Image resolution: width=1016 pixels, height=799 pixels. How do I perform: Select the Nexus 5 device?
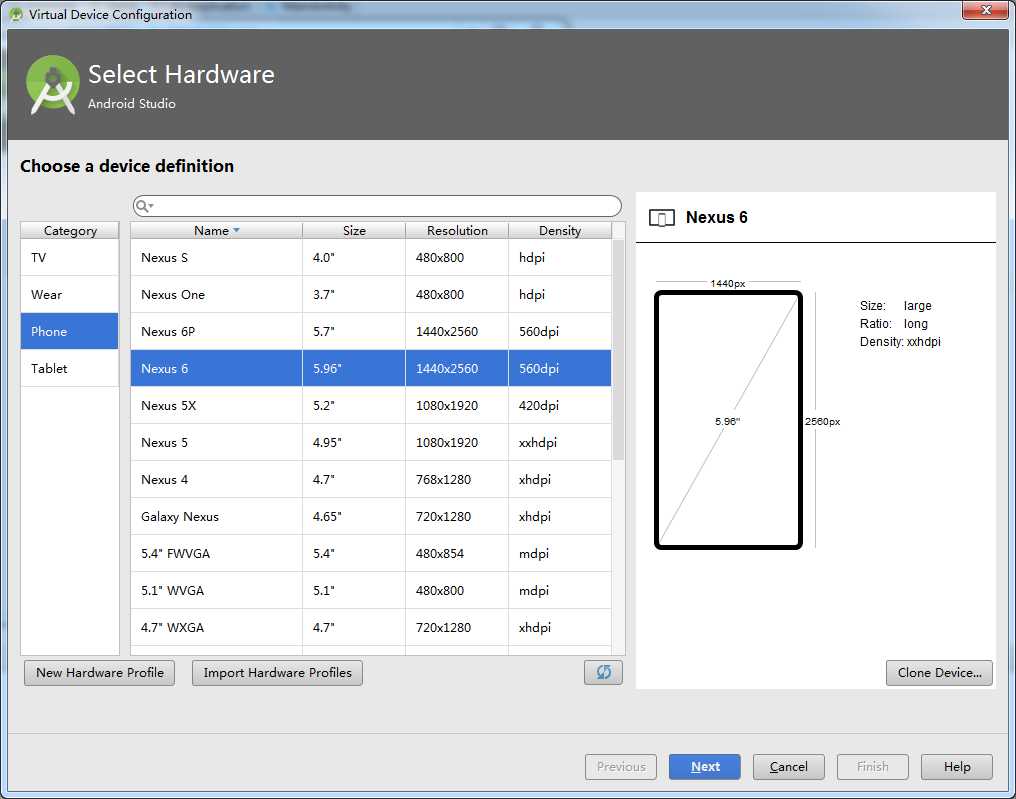tap(371, 442)
